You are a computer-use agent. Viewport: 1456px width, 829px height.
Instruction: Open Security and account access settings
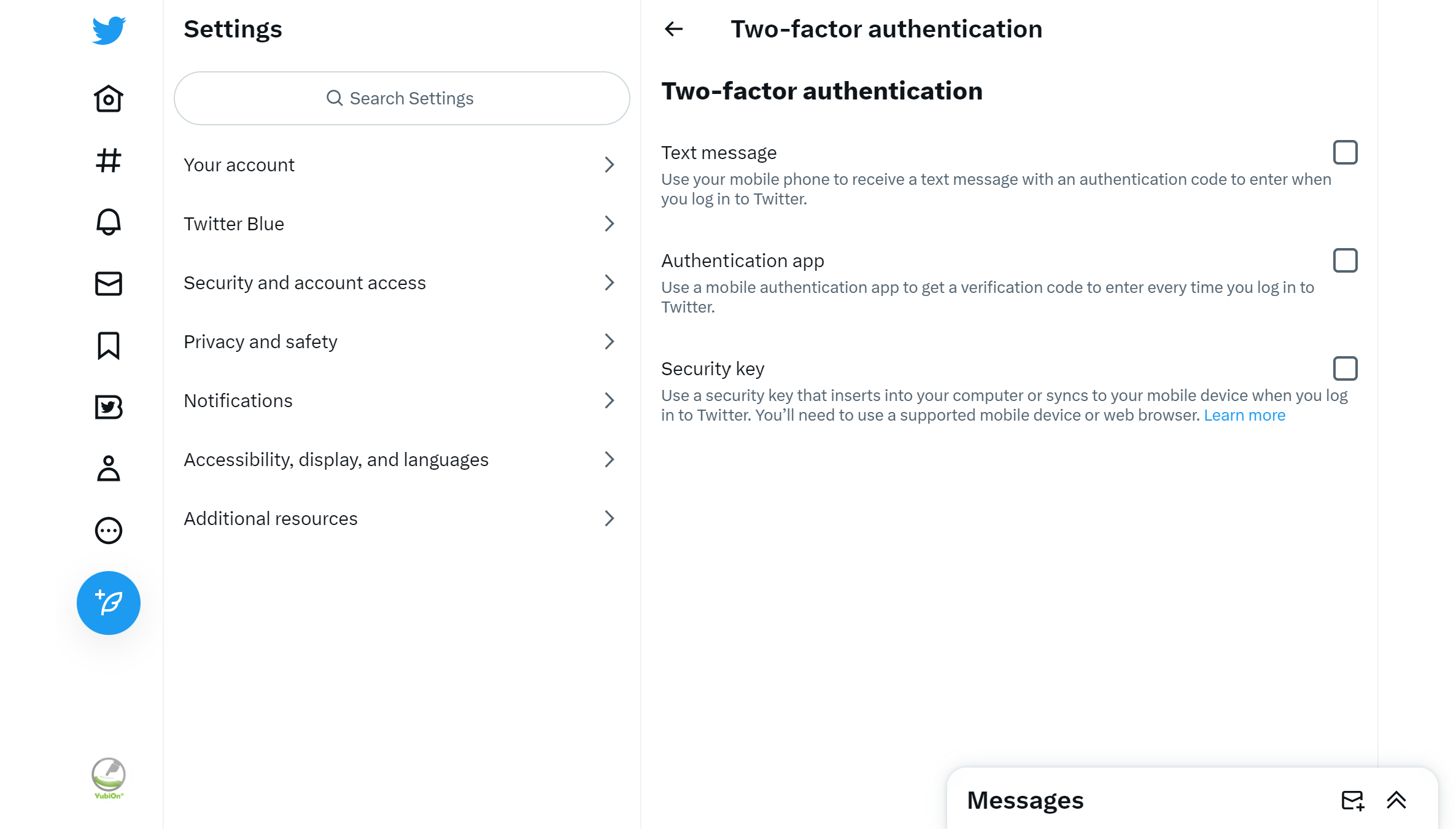pyautogui.click(x=304, y=282)
